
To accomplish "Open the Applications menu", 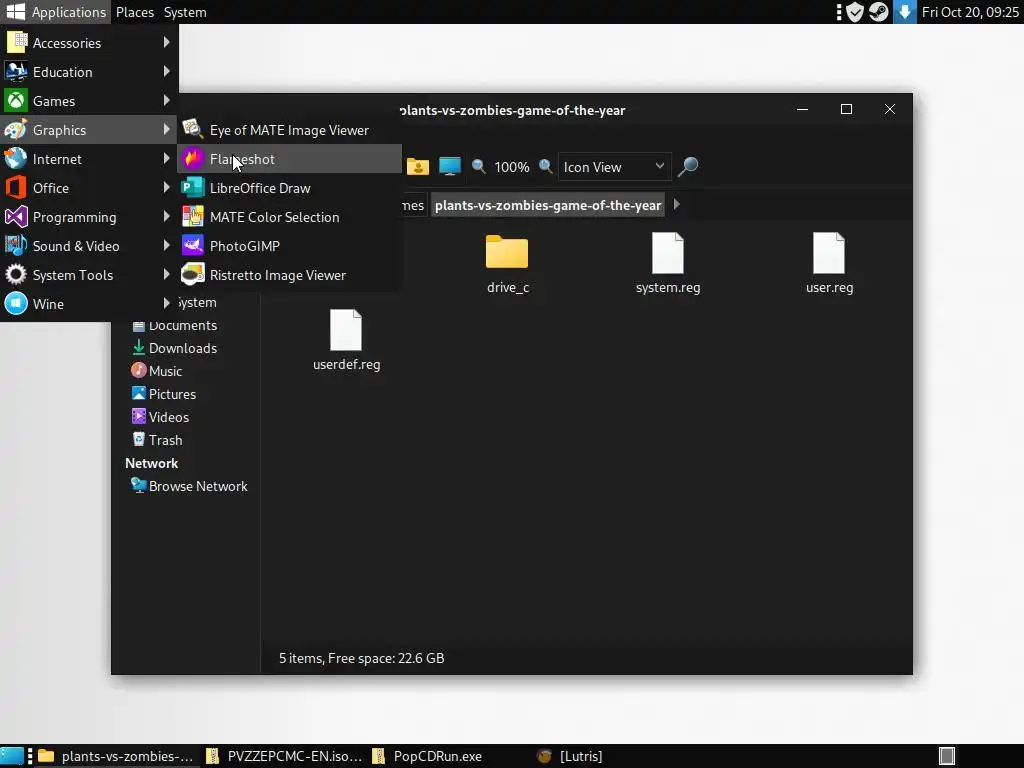I will (x=56, y=12).
